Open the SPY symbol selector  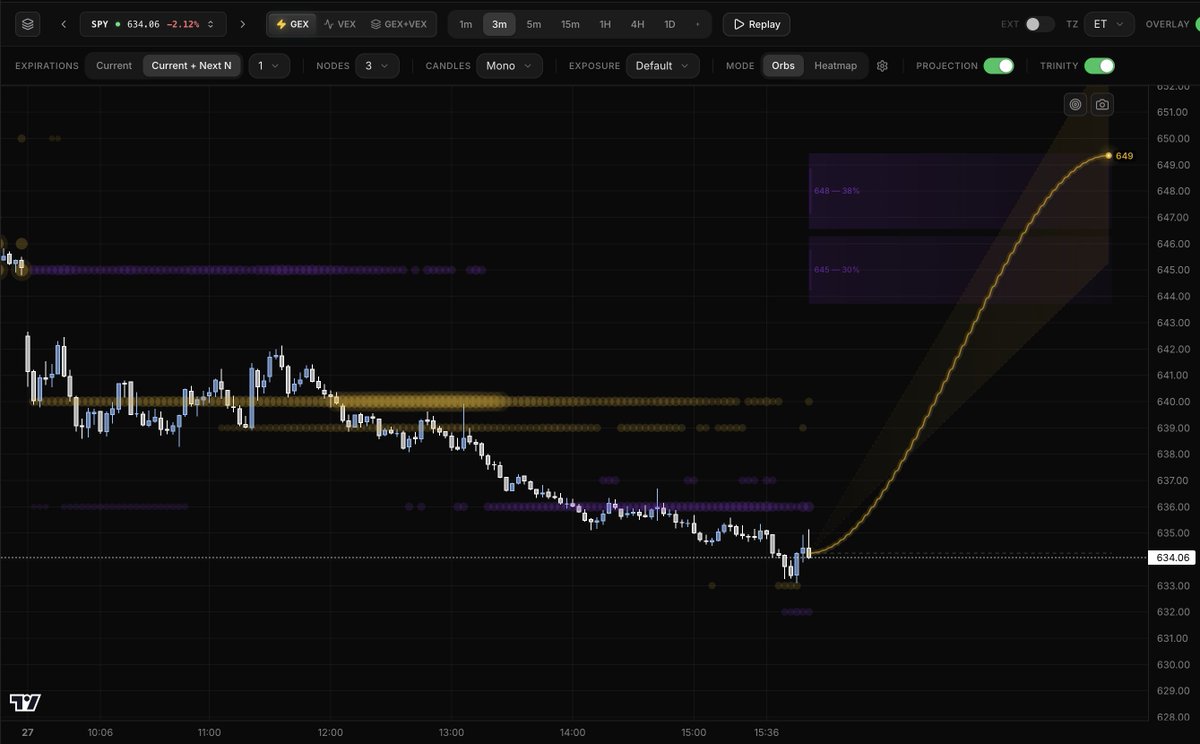pos(152,24)
